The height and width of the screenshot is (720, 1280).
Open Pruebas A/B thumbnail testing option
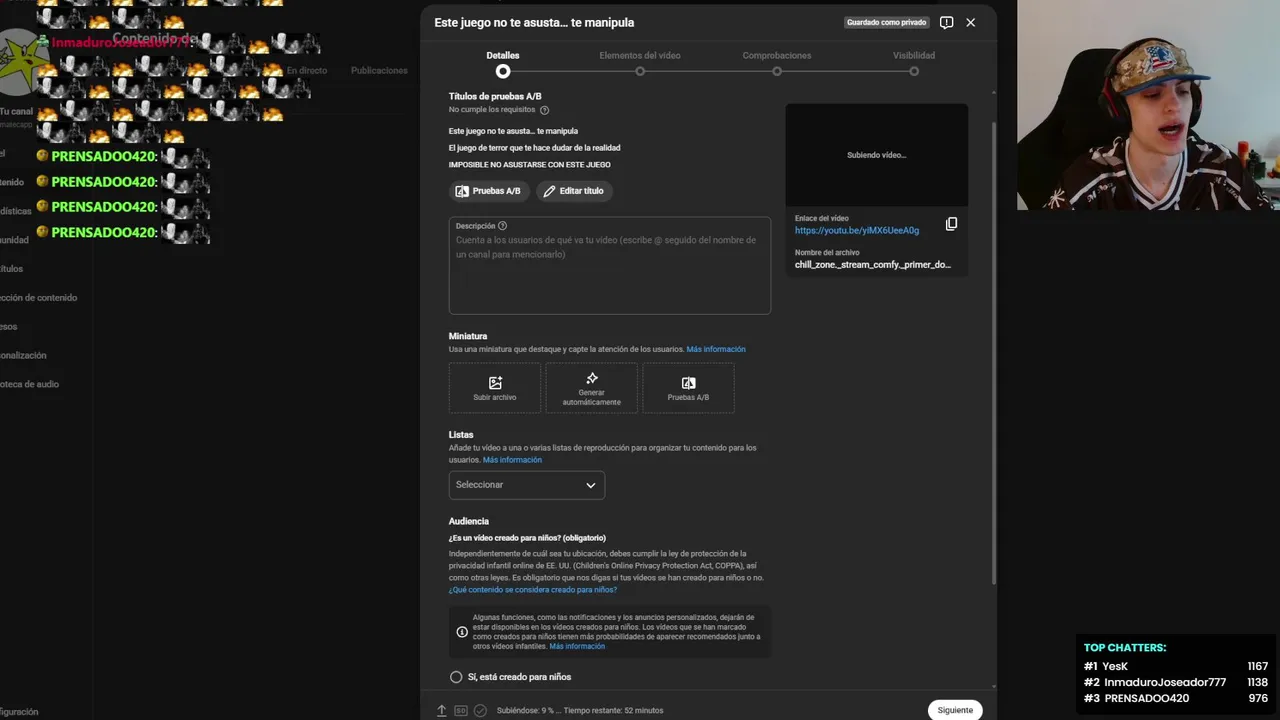click(x=688, y=388)
